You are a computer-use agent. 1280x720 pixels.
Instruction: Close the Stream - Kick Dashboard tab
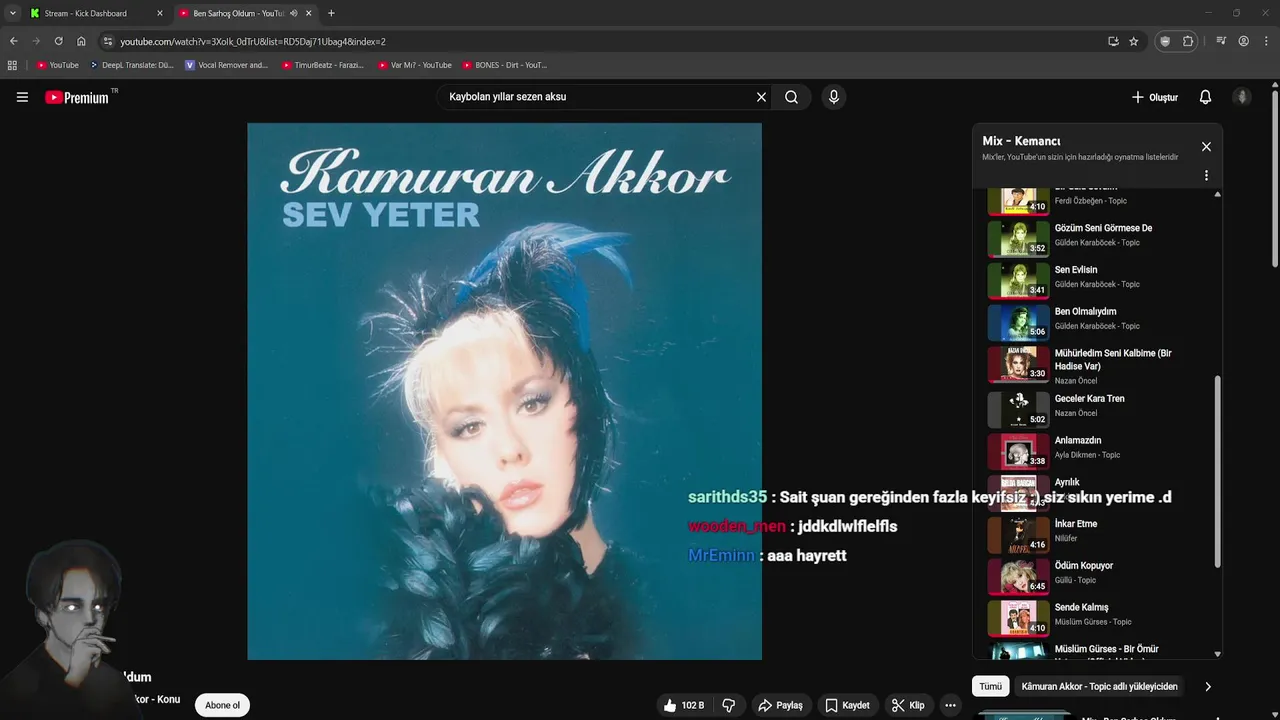click(x=160, y=13)
